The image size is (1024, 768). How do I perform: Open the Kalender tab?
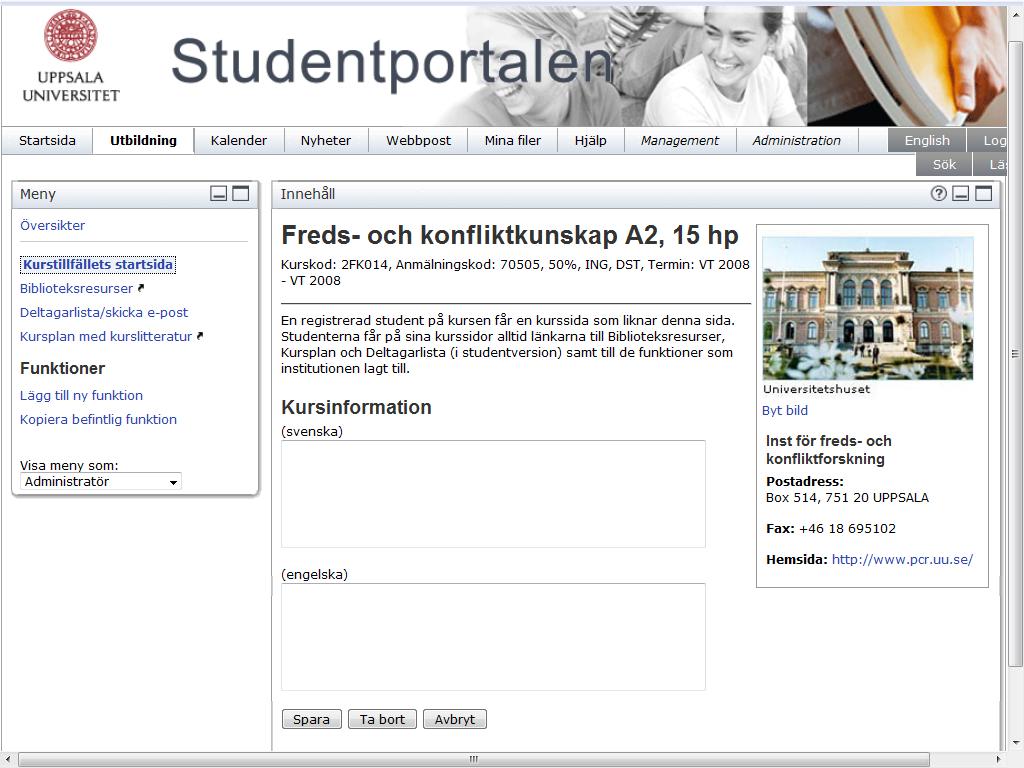tap(238, 140)
